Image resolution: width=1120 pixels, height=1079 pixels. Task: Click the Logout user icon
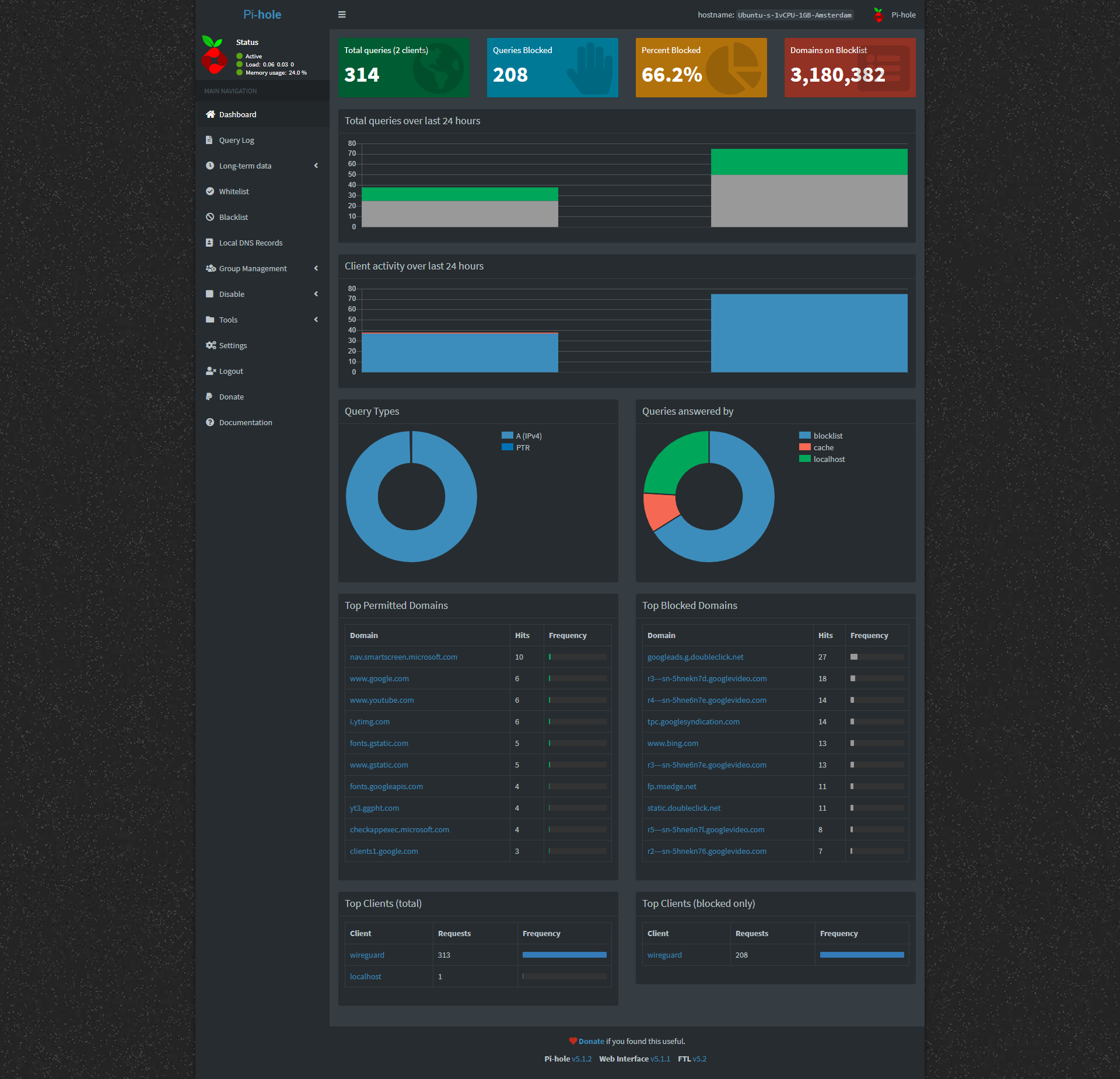click(x=211, y=371)
